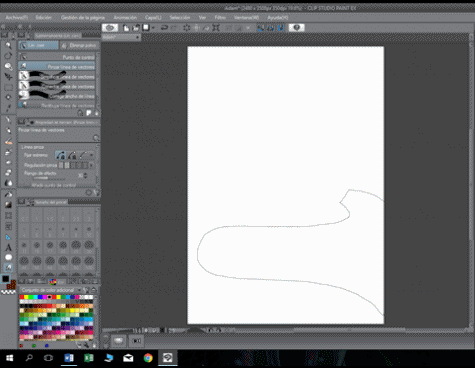The height and width of the screenshot is (368, 475).
Task: Select the Pencil tool
Action: click(8, 131)
